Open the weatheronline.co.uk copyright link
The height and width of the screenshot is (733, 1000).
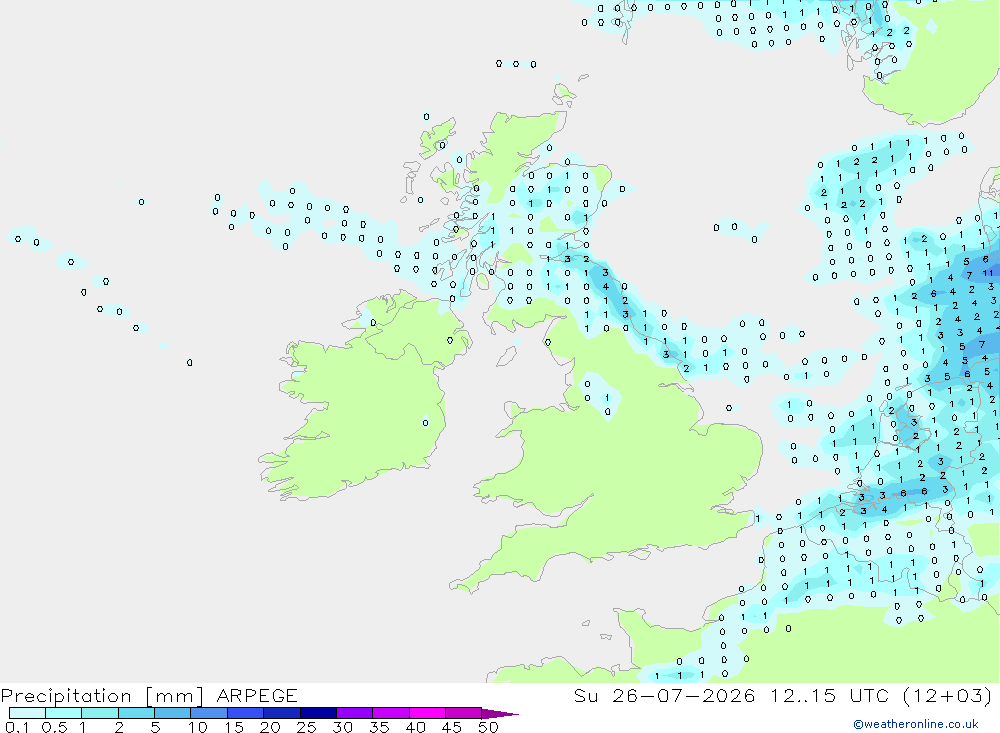[916, 724]
